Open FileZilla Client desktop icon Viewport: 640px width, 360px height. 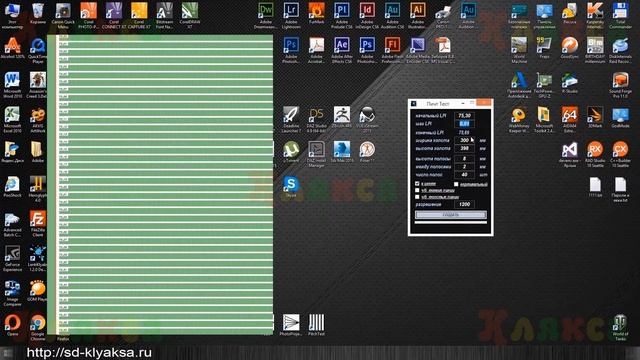38,224
